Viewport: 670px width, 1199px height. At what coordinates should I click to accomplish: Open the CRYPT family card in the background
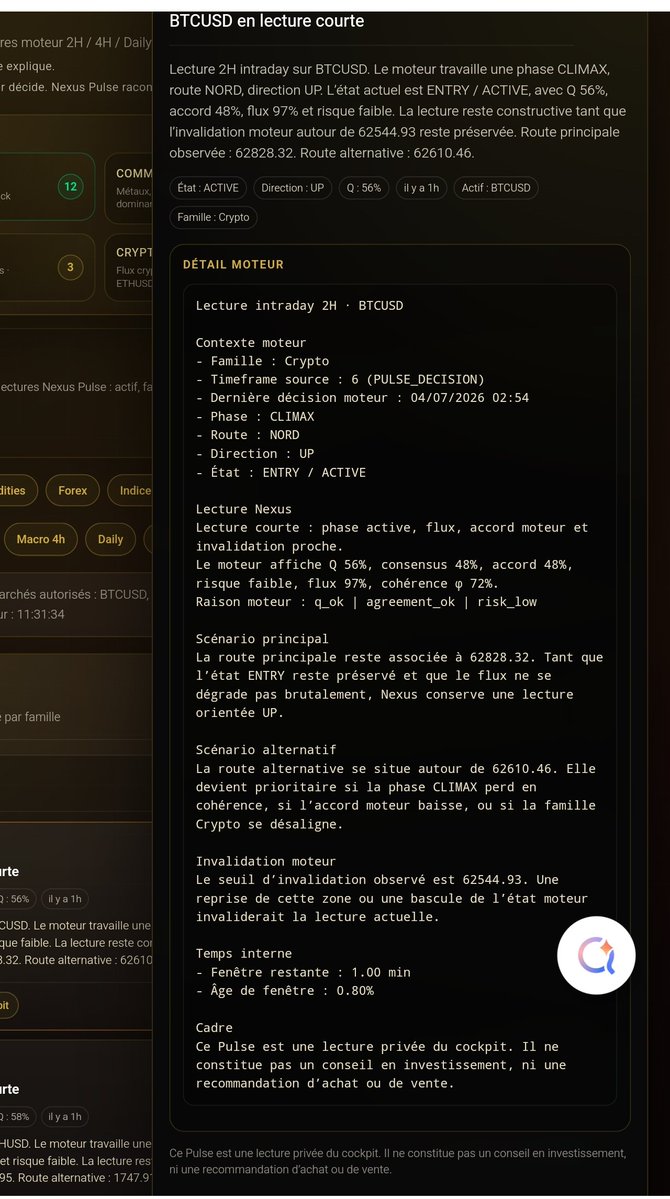pos(128,267)
